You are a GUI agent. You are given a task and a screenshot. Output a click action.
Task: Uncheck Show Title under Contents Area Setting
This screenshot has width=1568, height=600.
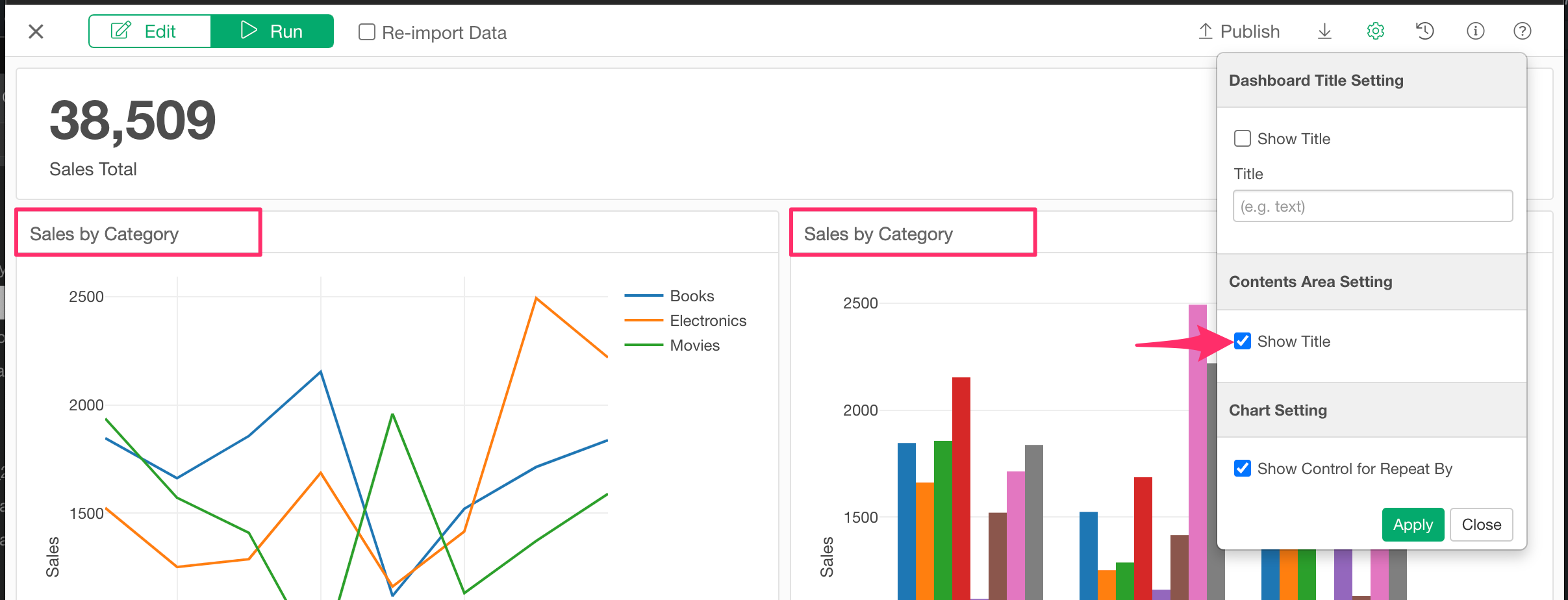(1243, 341)
